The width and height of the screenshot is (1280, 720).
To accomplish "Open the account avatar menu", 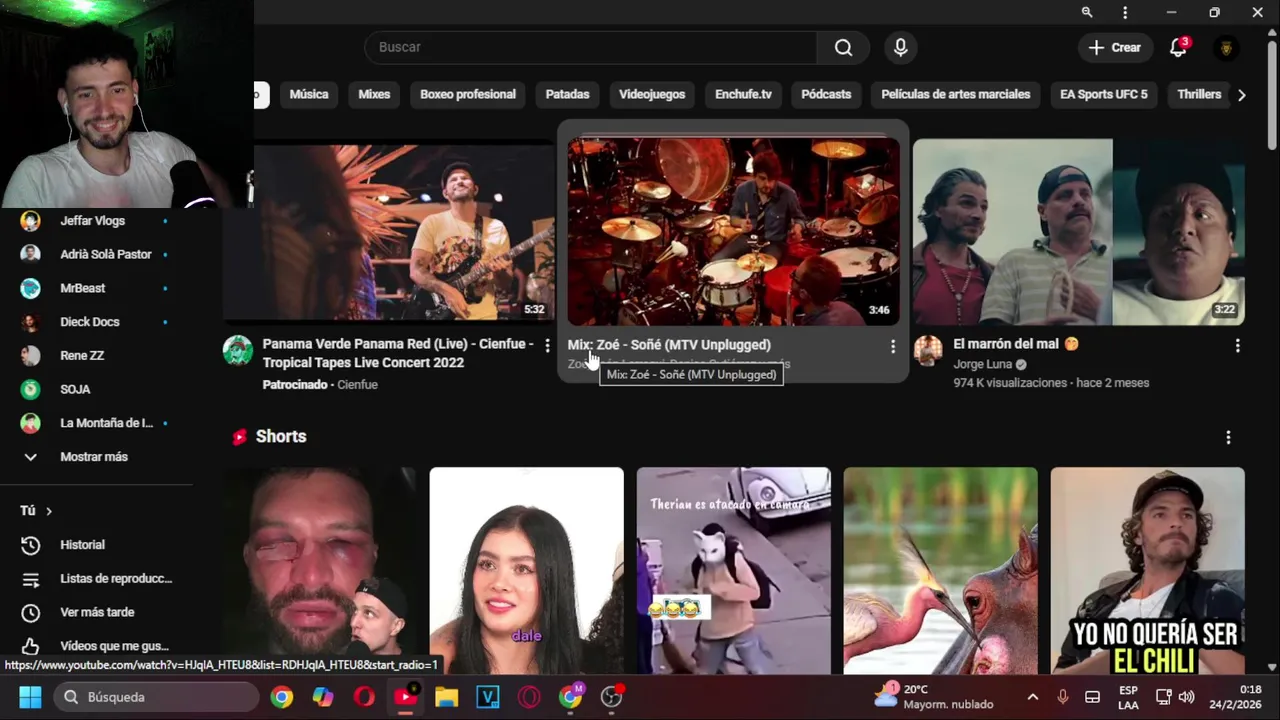I will tap(1226, 47).
